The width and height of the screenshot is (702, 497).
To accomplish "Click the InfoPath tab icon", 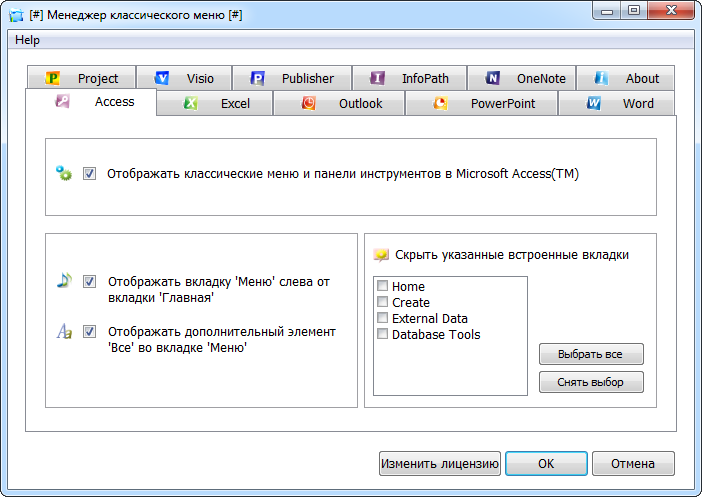I will click(377, 78).
